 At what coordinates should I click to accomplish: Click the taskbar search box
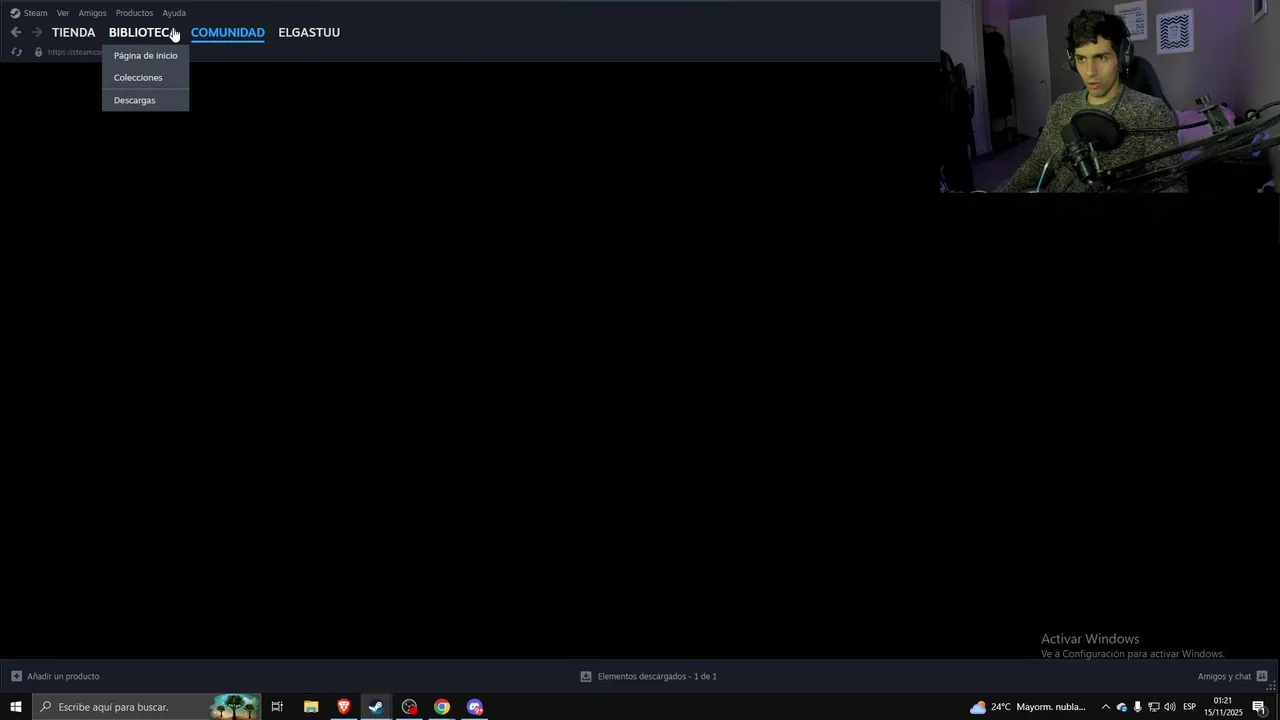[x=146, y=707]
